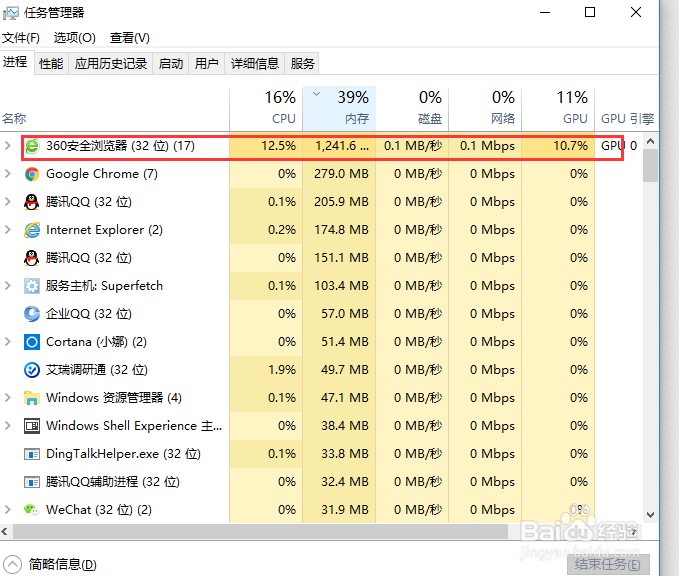The height and width of the screenshot is (576, 679).
Task: Click the horizontal scrollbar thumb
Action: (x=260, y=531)
